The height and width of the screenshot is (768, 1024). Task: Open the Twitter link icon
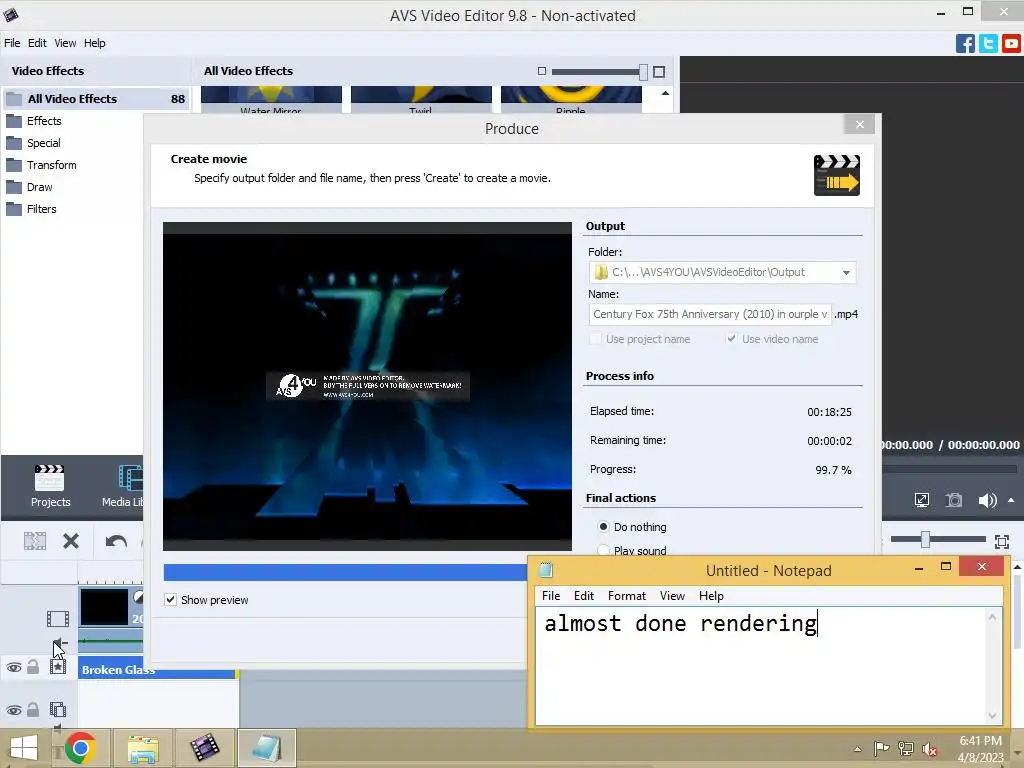pyautogui.click(x=988, y=44)
